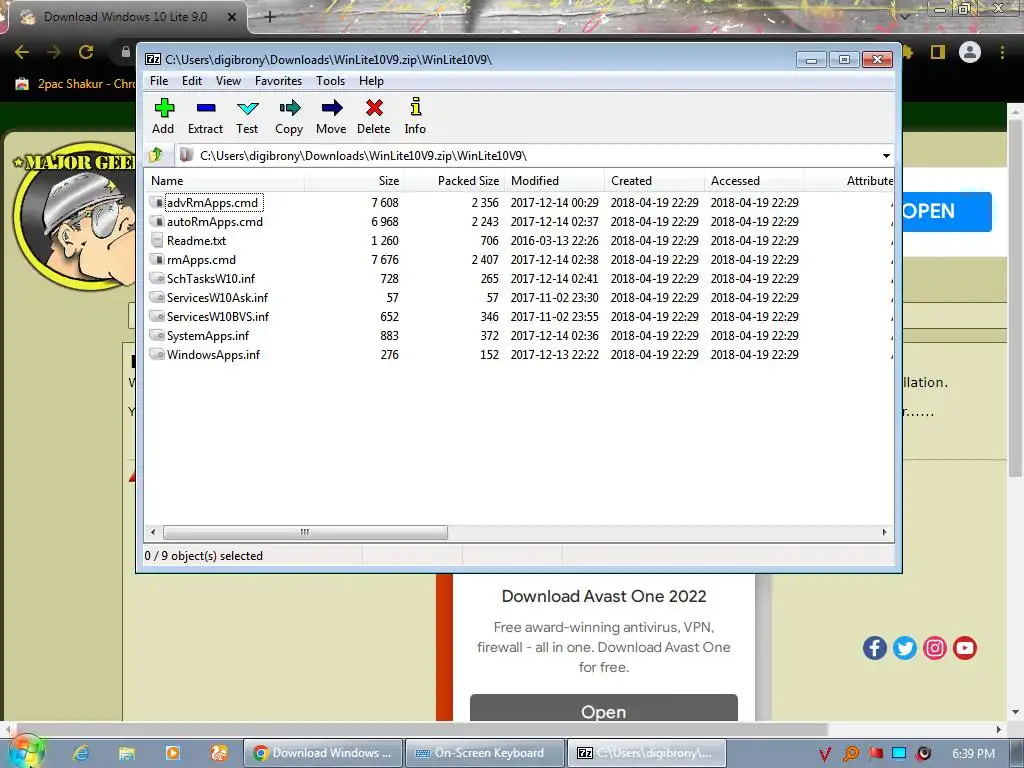This screenshot has height=768, width=1024.
Task: Open the Facebook icon on the web page
Action: [874, 648]
